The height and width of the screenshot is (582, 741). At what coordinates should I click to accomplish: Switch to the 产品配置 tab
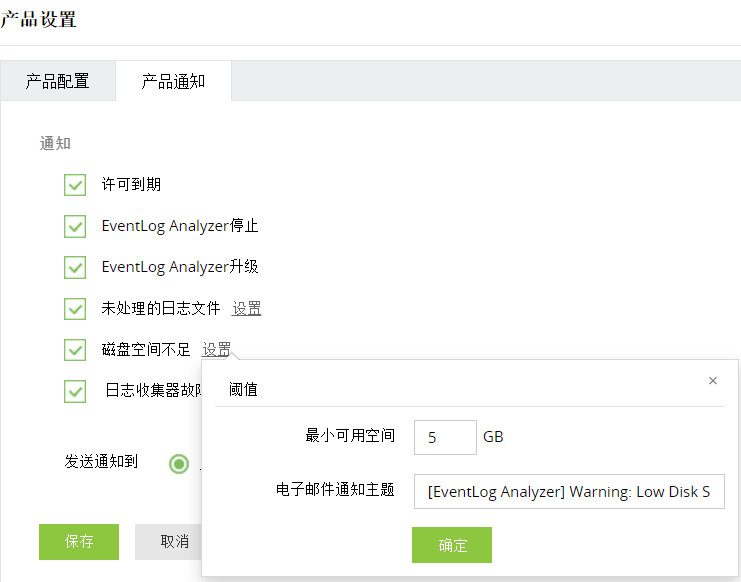tap(58, 82)
